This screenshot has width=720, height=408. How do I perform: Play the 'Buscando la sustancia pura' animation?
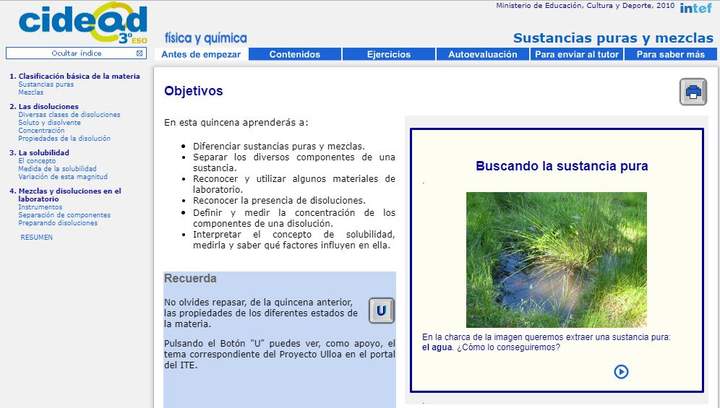[x=621, y=371]
